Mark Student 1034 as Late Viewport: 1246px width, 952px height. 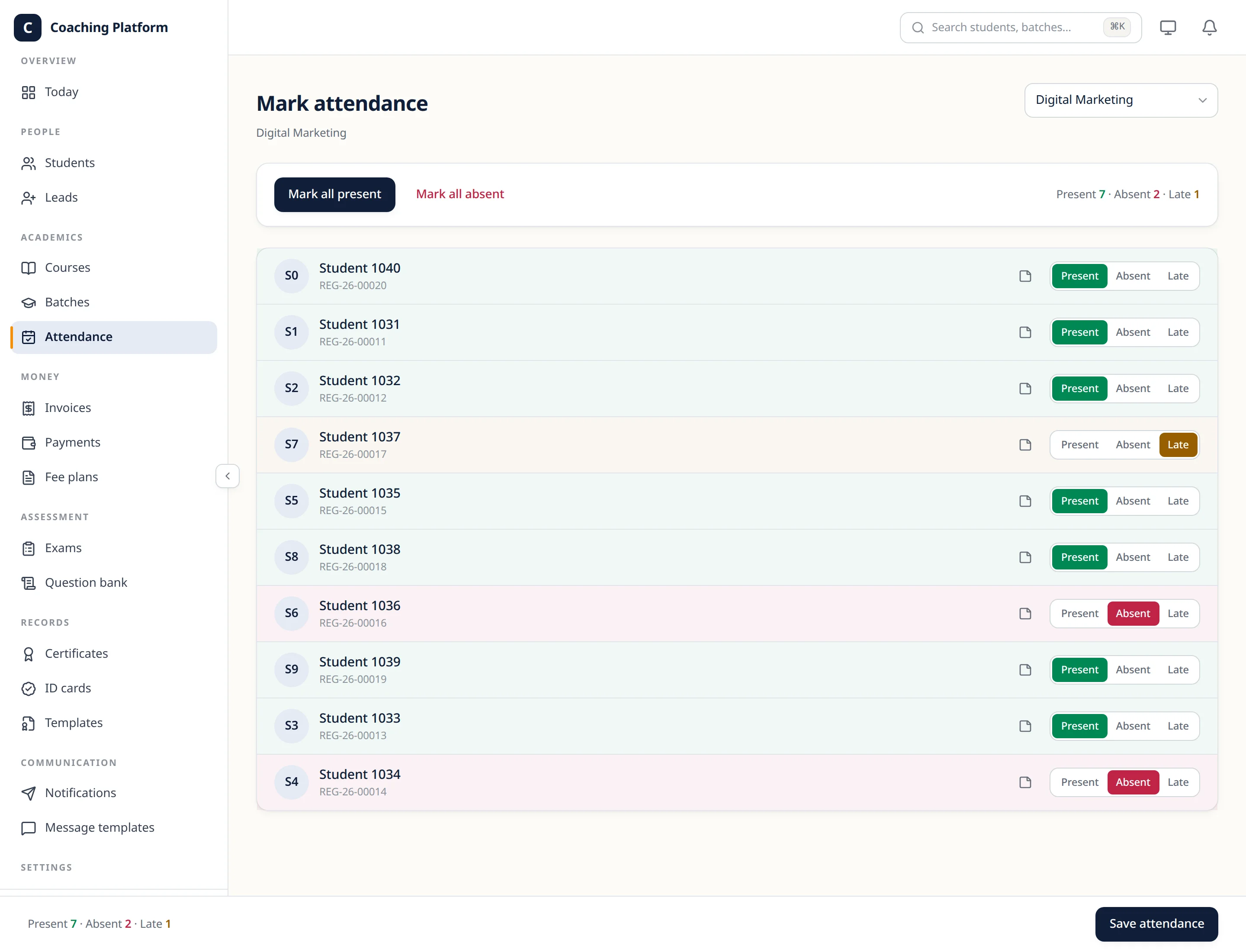(x=1178, y=782)
